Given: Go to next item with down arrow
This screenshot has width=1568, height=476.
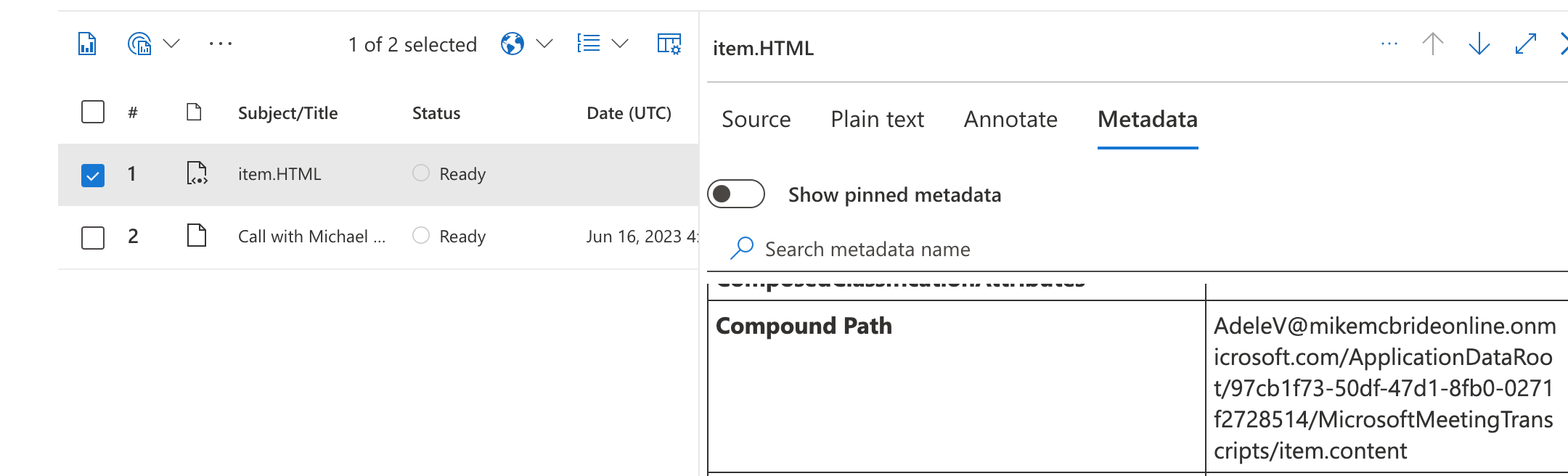Looking at the screenshot, I should (1479, 44).
